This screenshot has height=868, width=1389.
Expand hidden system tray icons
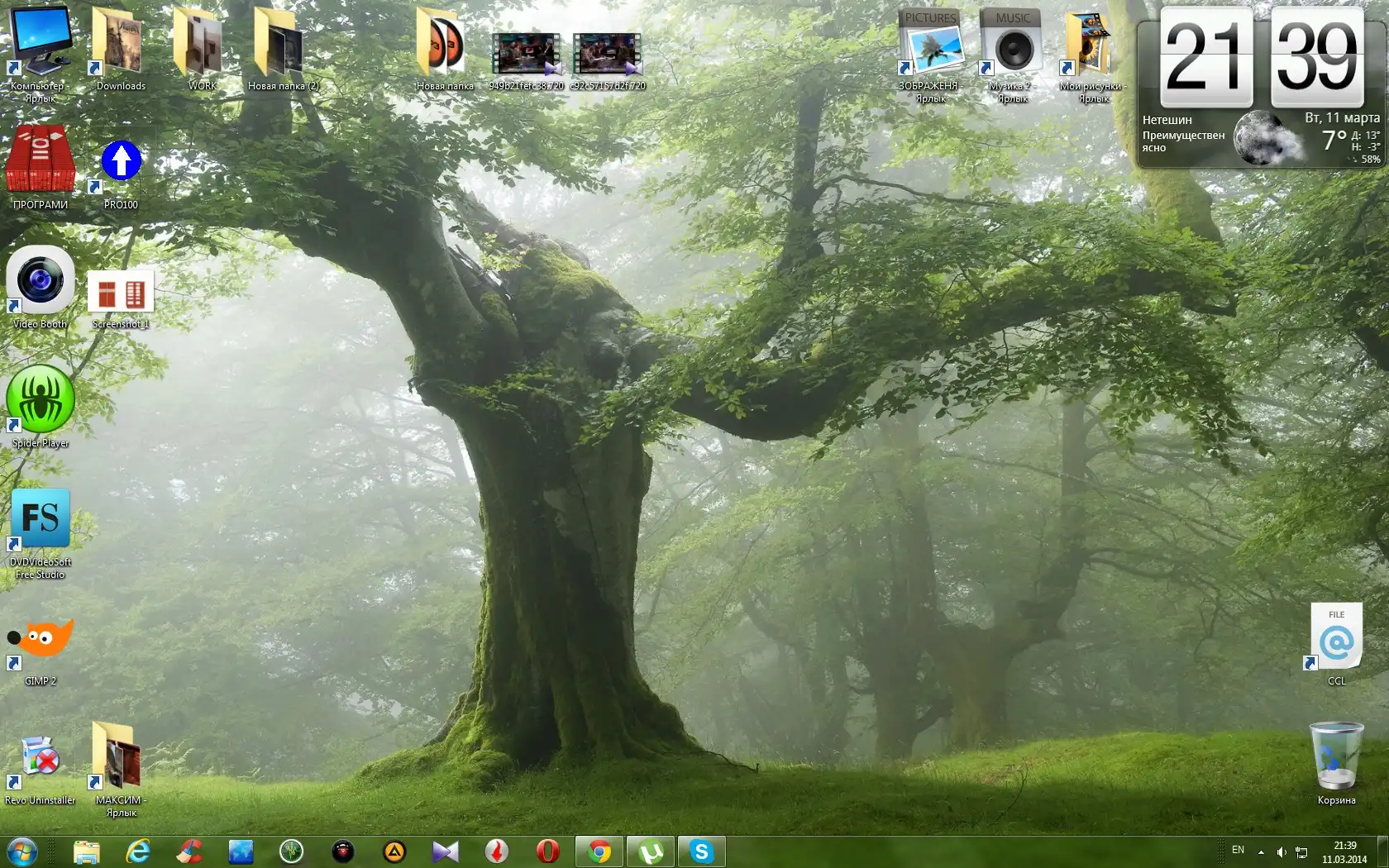1261,851
